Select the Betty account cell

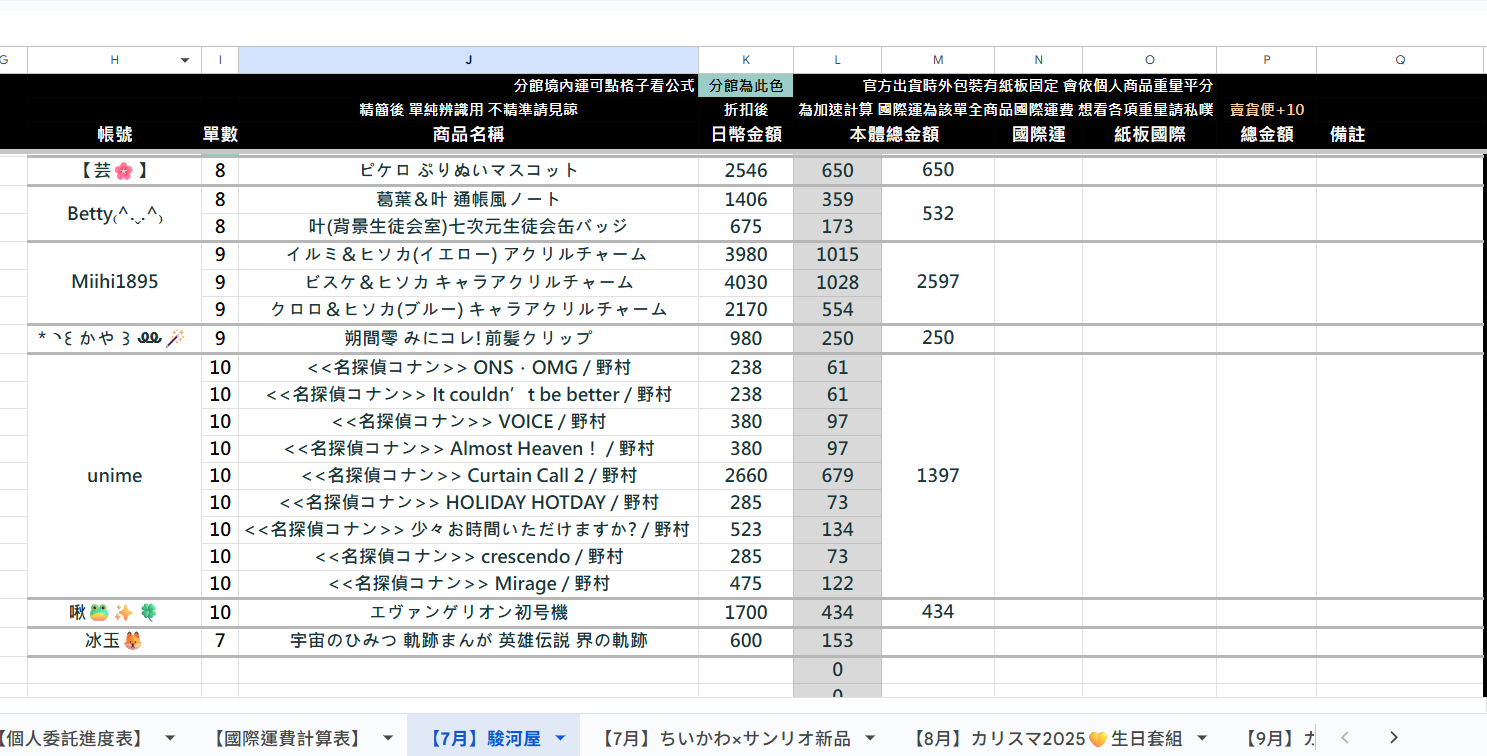115,213
